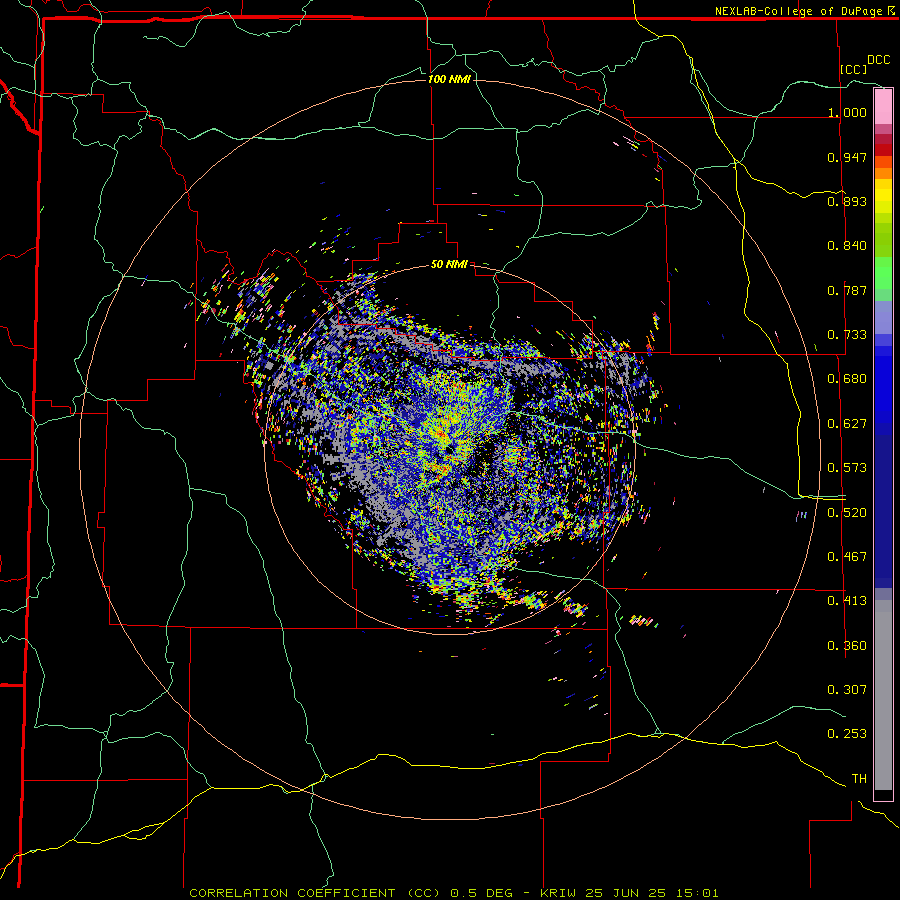This screenshot has height=900, width=900.
Task: Click the 0.413 legend value
Action: click(x=847, y=601)
